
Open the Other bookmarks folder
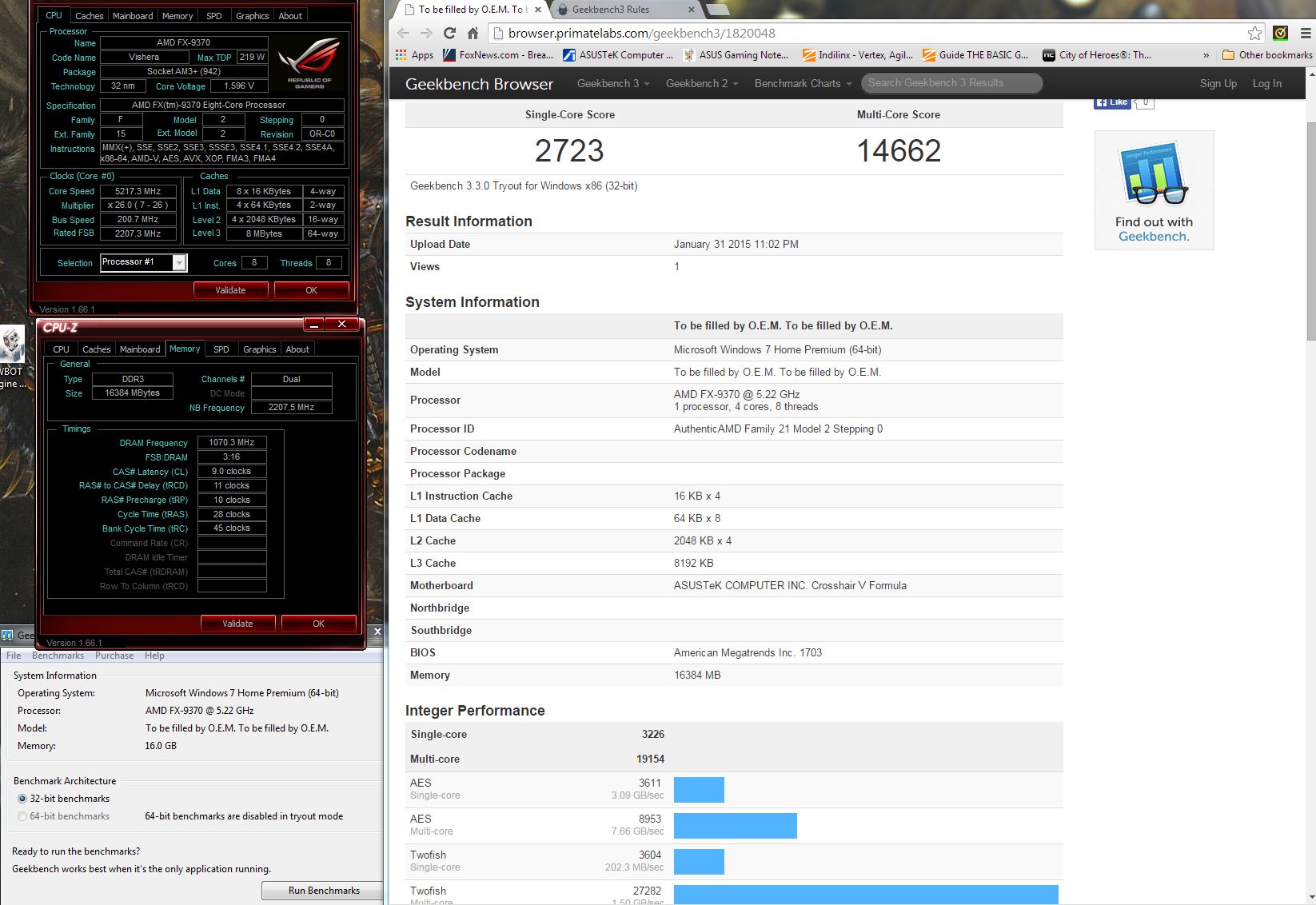(x=1267, y=55)
